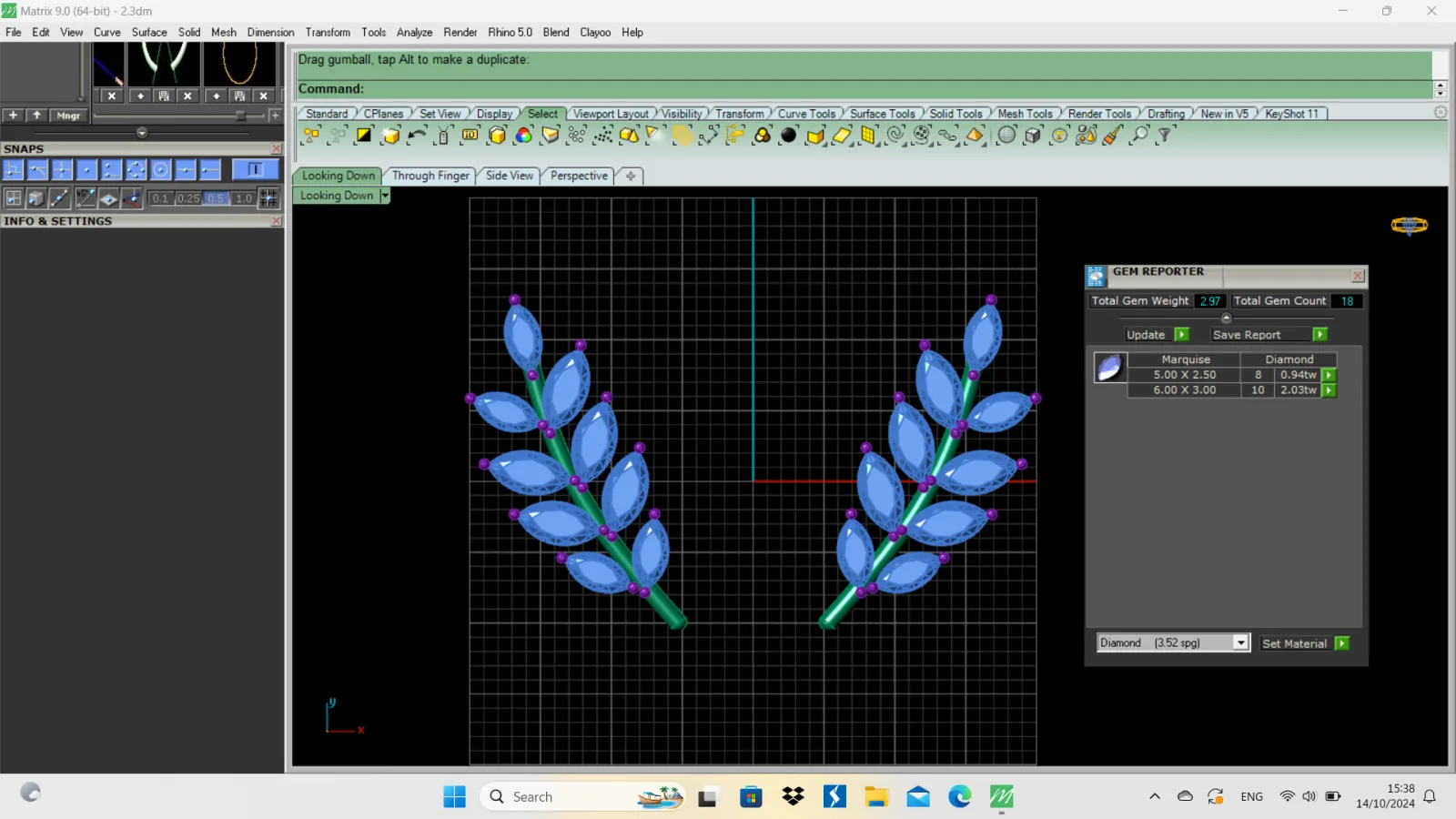1456x819 pixels.
Task: Click the Gem Reporter panel header icon
Action: (x=1096, y=276)
